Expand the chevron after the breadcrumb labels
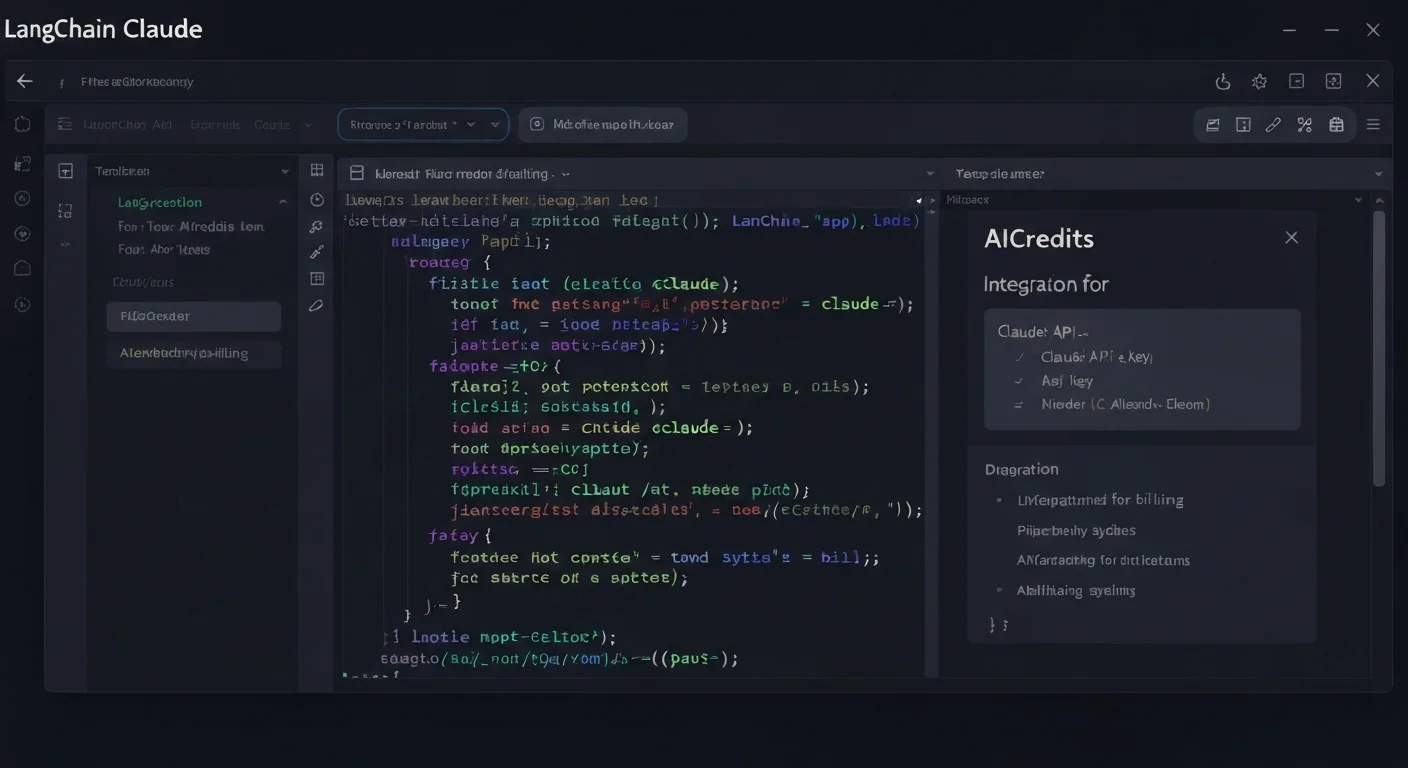Viewport: 1408px width, 768px height. pos(308,126)
